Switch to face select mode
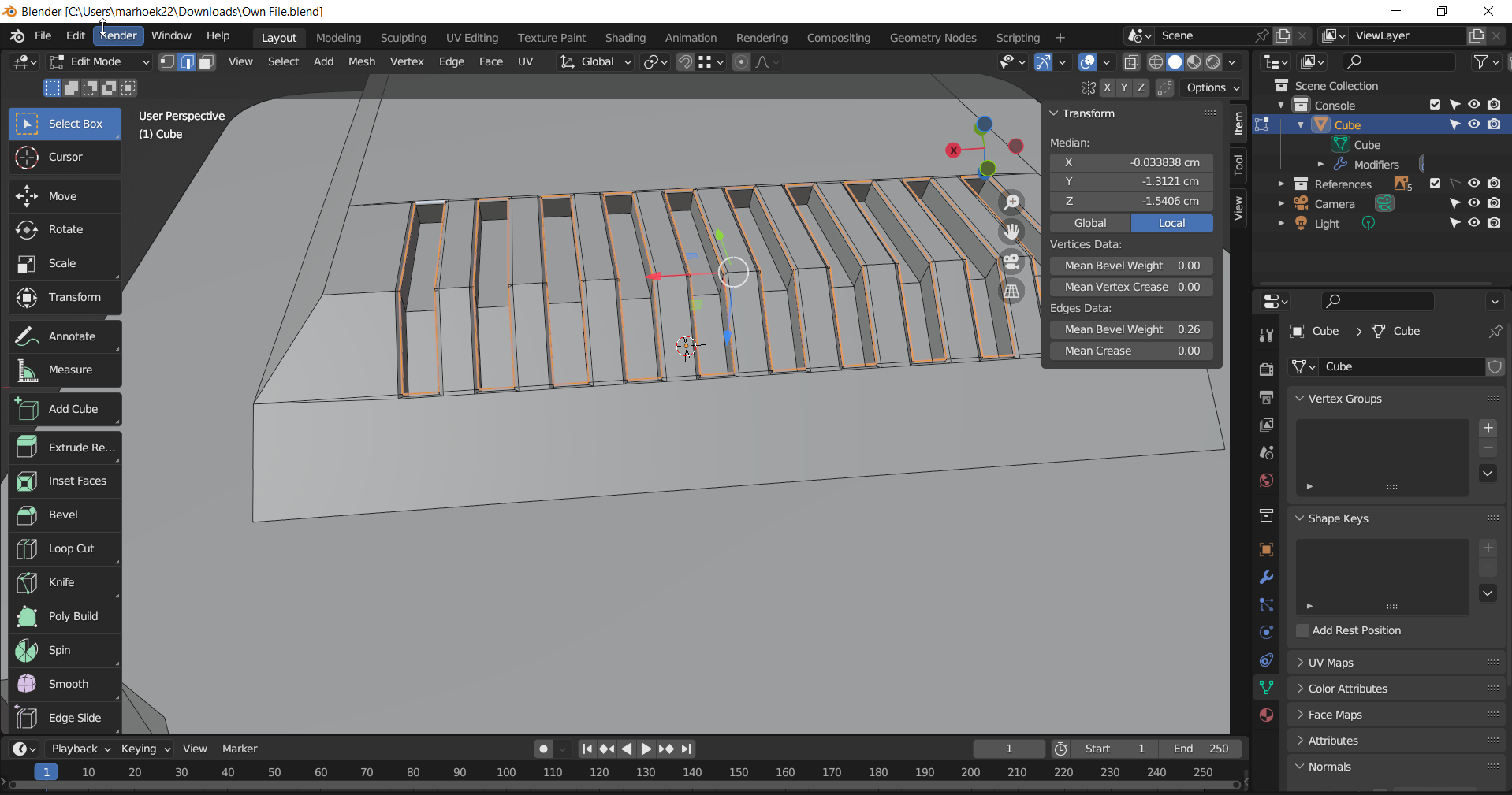 coord(207,62)
